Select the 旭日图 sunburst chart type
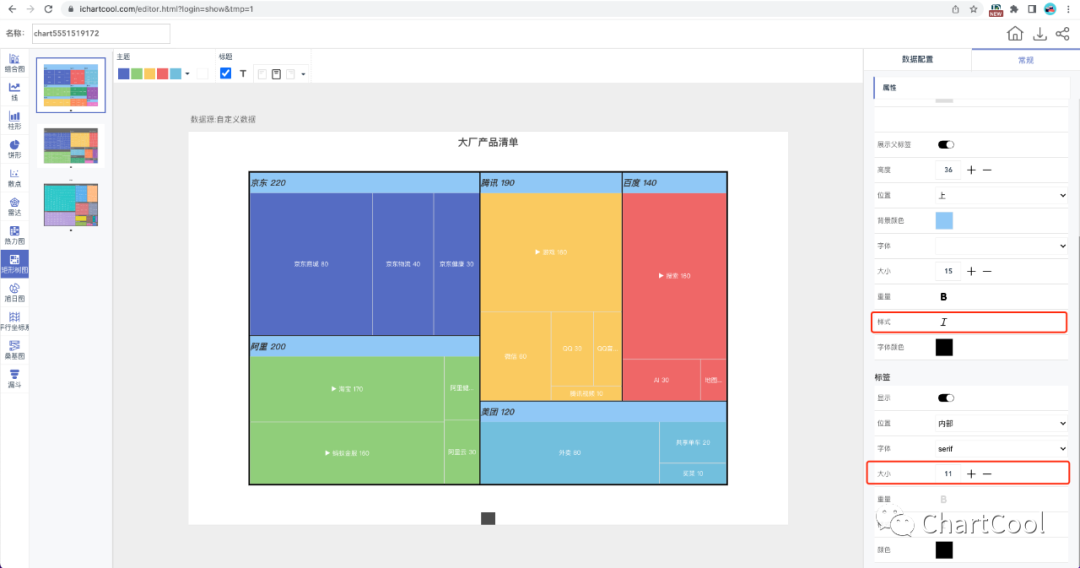The height and width of the screenshot is (568, 1080). click(x=14, y=293)
